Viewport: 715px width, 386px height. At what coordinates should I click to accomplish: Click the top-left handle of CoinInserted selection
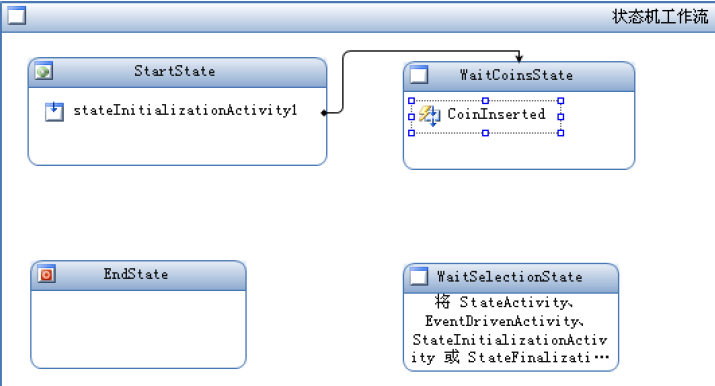click(411, 101)
